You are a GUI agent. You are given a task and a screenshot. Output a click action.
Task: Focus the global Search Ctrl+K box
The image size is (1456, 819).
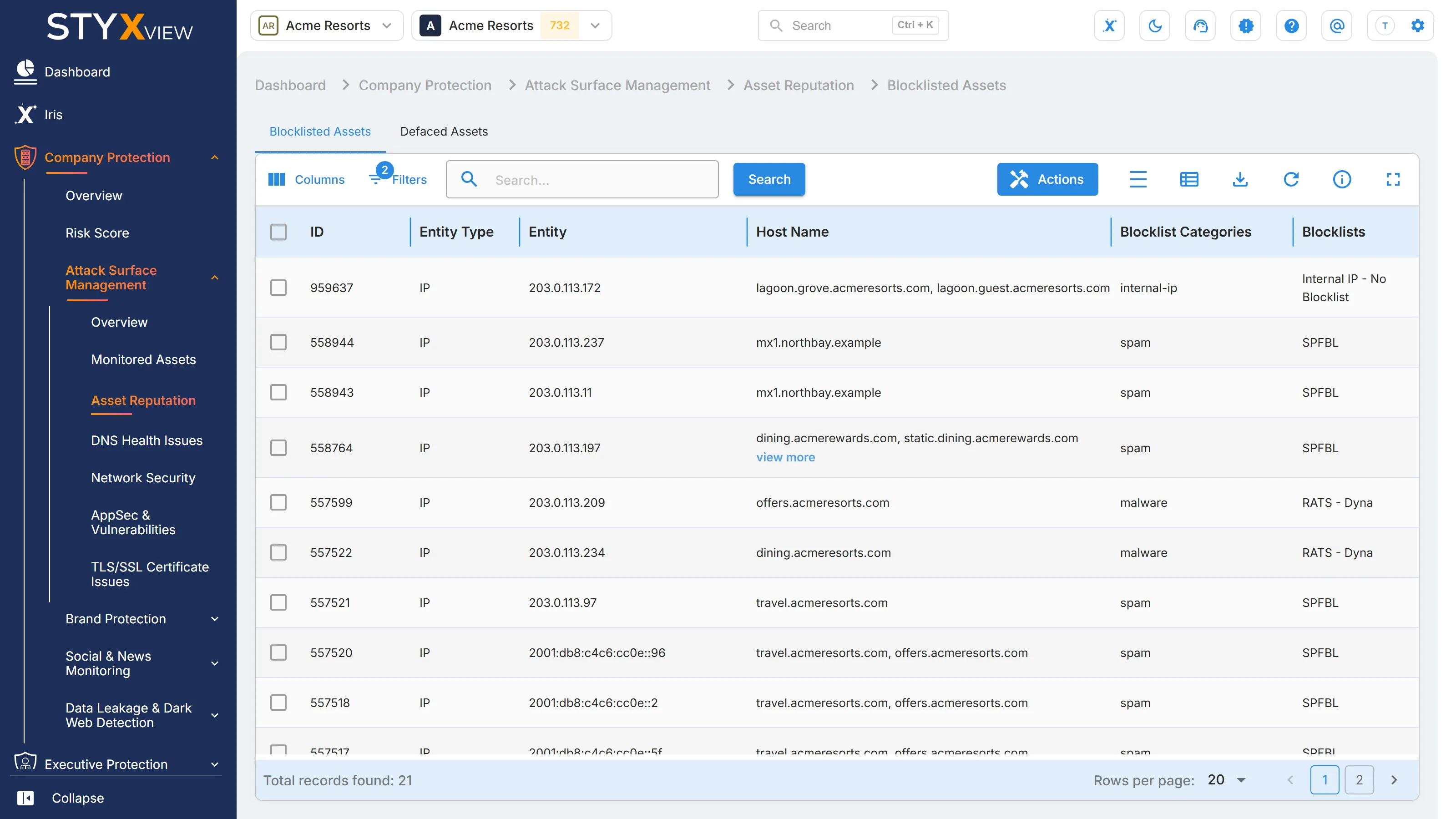[853, 25]
